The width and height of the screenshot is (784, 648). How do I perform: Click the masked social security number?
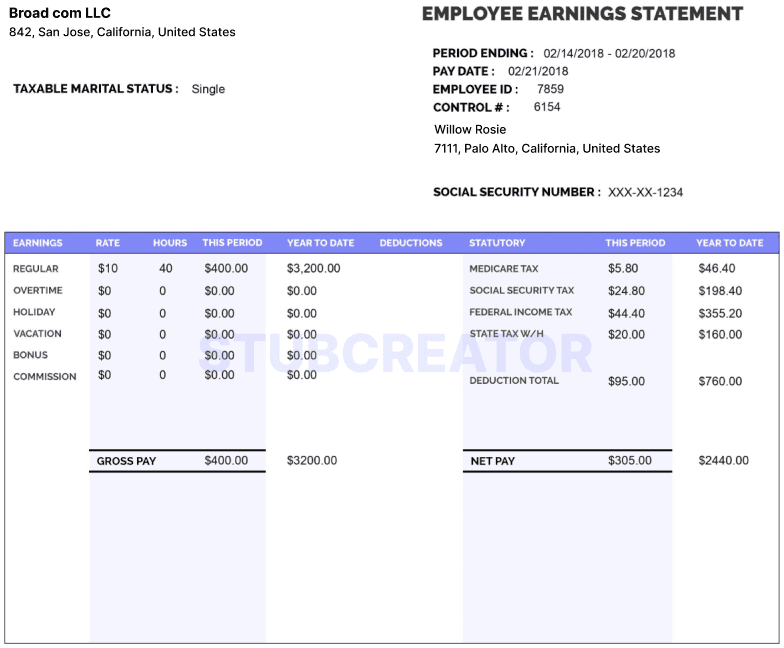(x=645, y=192)
